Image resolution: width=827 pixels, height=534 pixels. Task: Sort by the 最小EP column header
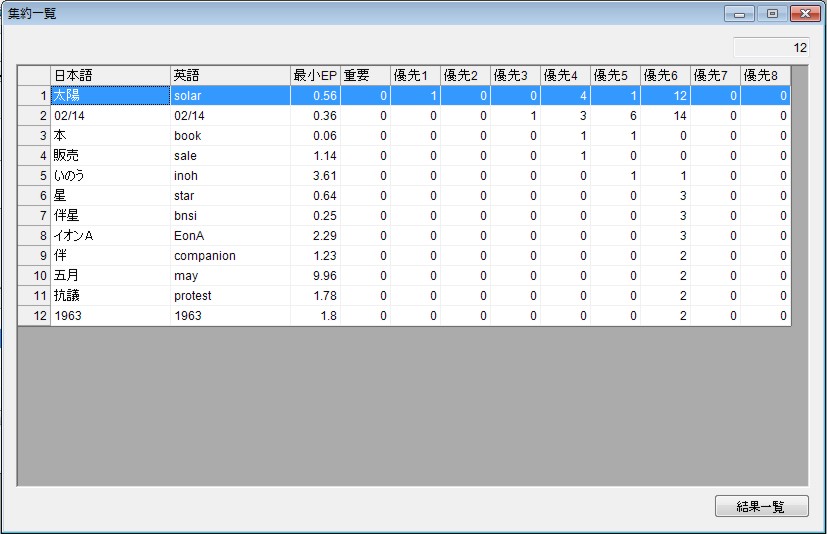click(315, 76)
